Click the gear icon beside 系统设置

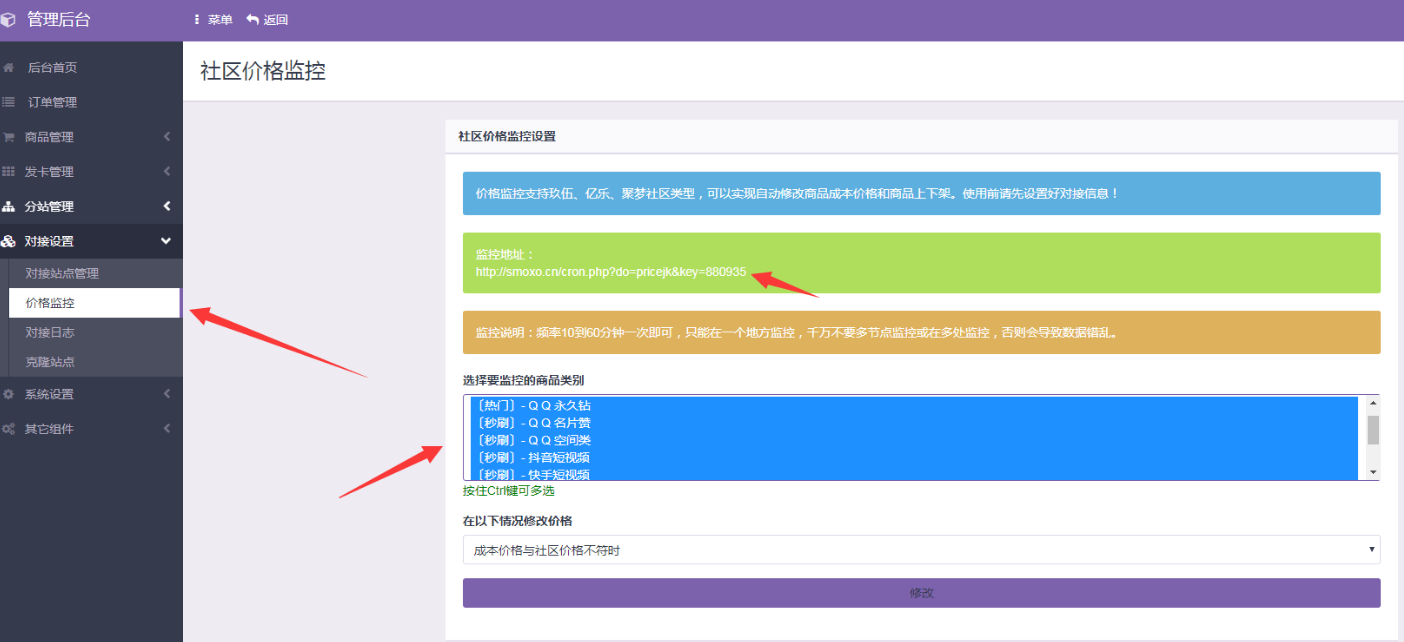[x=9, y=394]
